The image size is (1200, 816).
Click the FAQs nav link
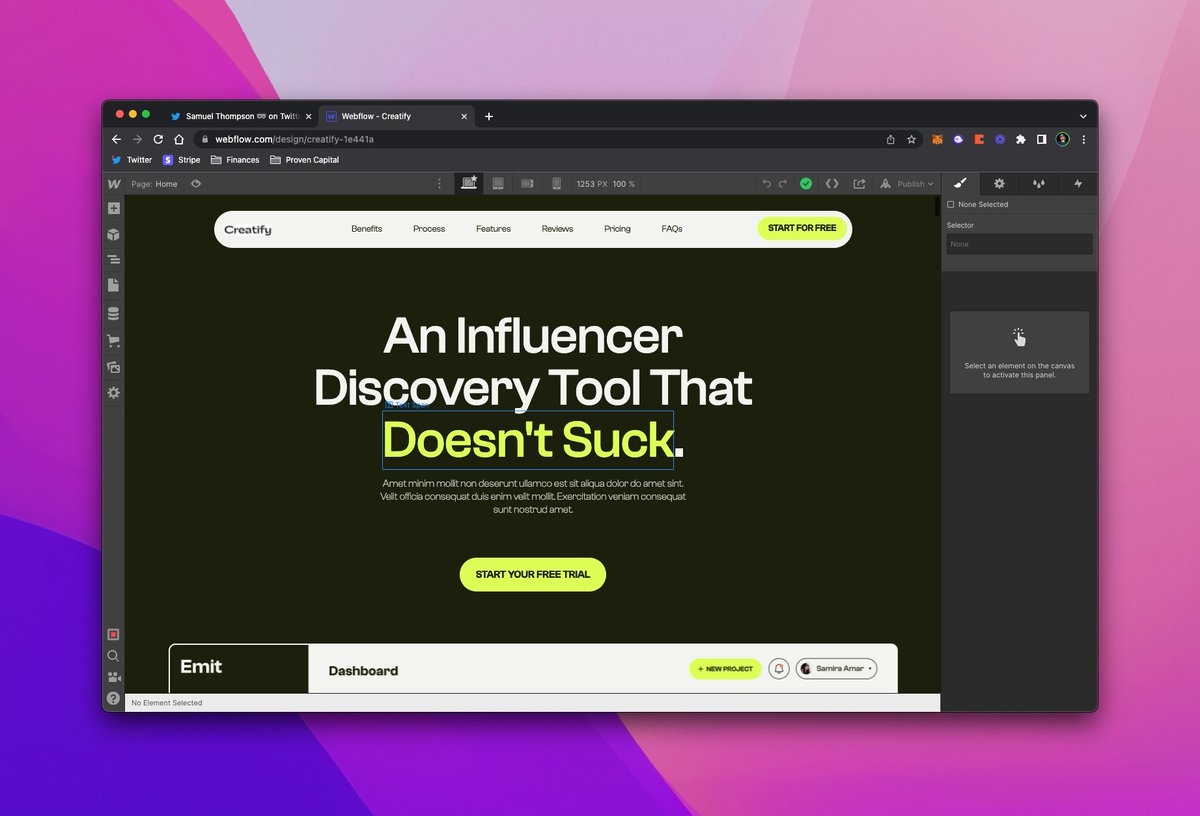point(672,229)
